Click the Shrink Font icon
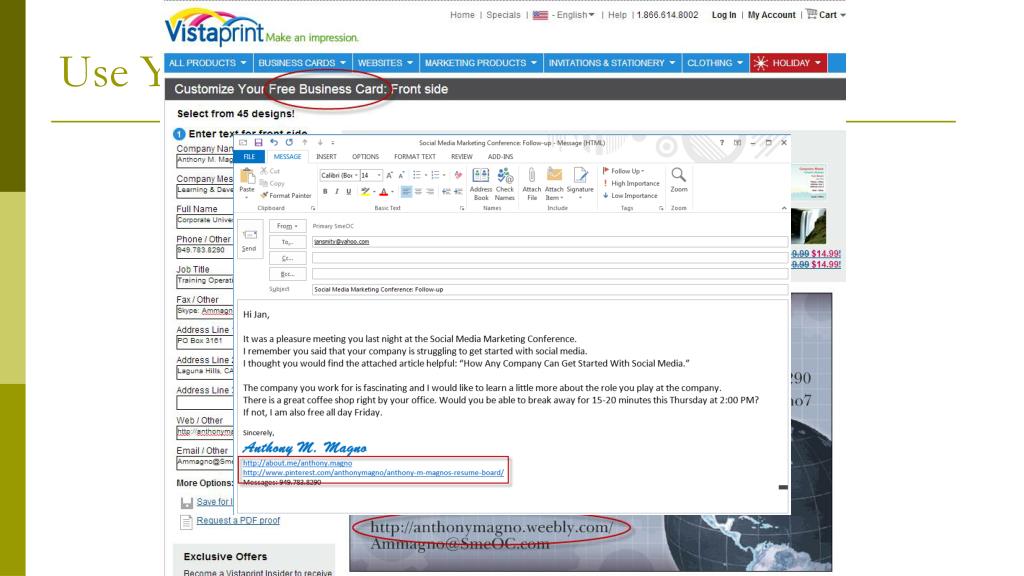The width and height of the screenshot is (1024, 576). coord(401,175)
